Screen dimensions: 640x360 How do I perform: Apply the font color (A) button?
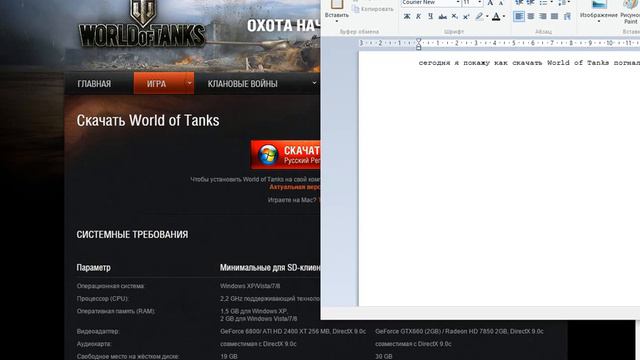point(496,17)
